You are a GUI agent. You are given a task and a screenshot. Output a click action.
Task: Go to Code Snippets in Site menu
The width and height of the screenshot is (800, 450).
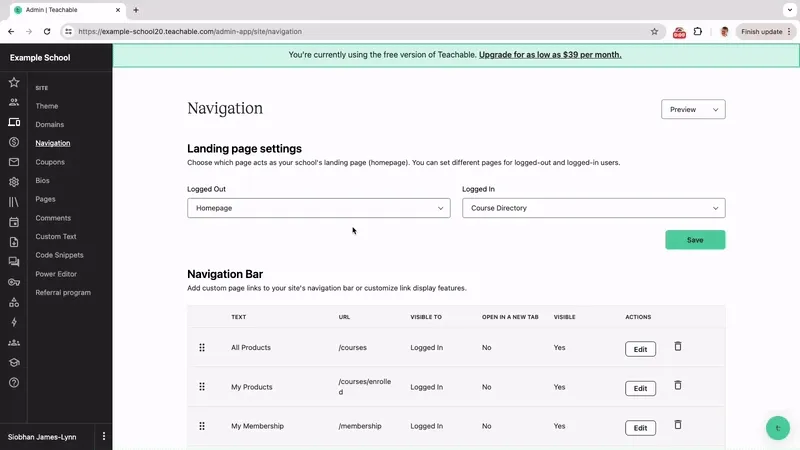click(59, 255)
